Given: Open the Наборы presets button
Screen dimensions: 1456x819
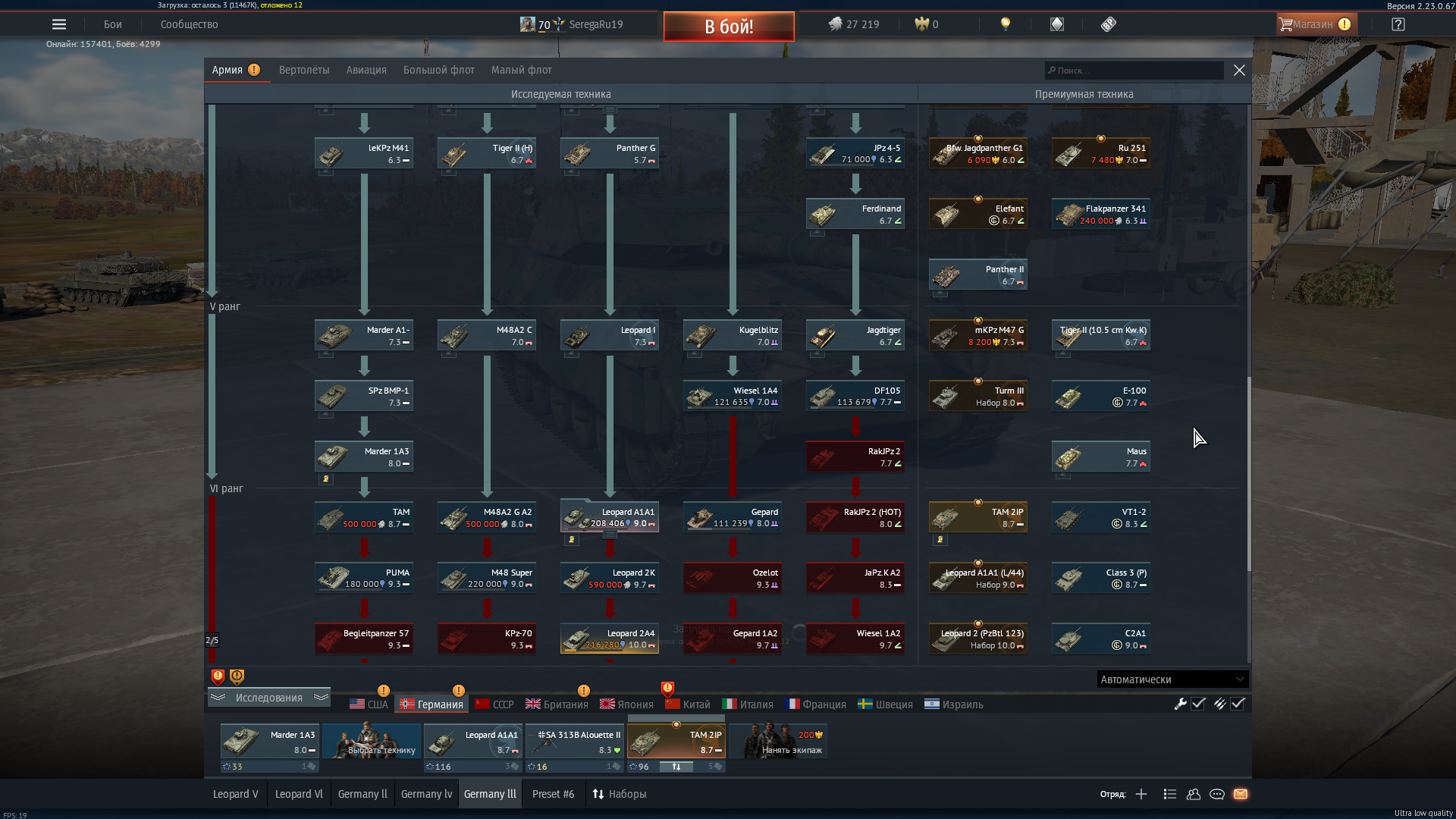Looking at the screenshot, I should click(620, 794).
